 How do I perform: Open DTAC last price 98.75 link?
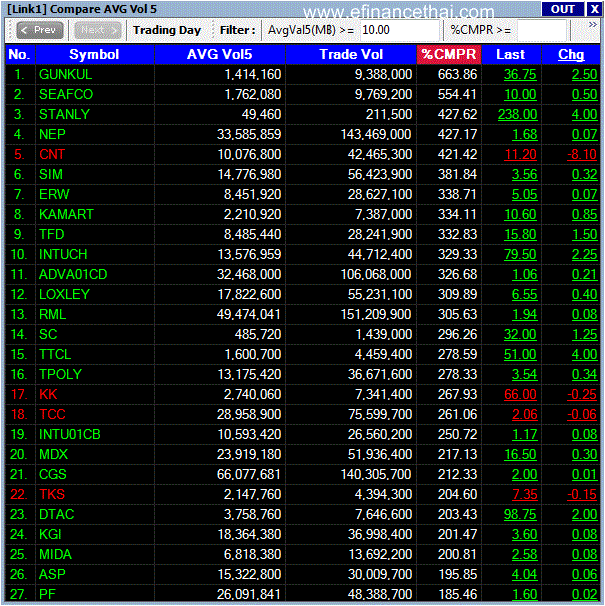click(520, 514)
